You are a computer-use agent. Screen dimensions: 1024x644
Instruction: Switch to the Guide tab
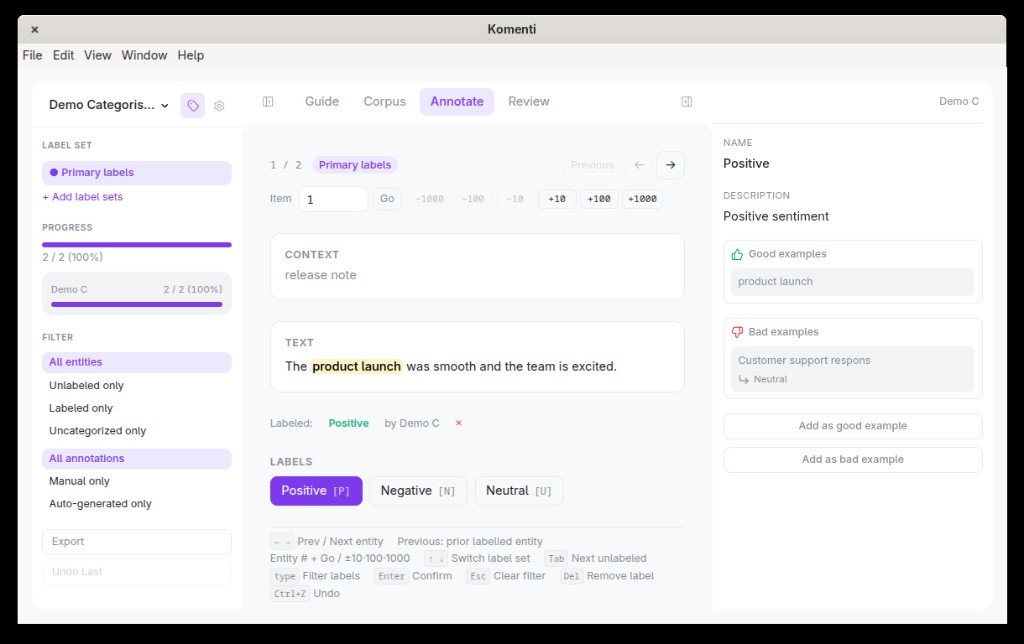(x=322, y=102)
